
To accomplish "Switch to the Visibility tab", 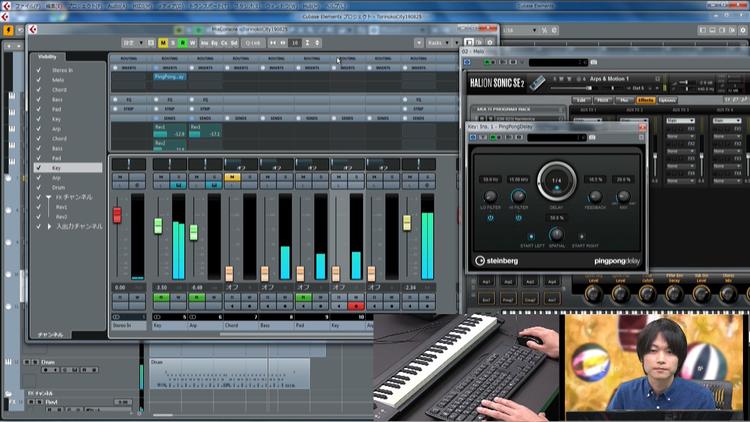I will pyautogui.click(x=47, y=56).
